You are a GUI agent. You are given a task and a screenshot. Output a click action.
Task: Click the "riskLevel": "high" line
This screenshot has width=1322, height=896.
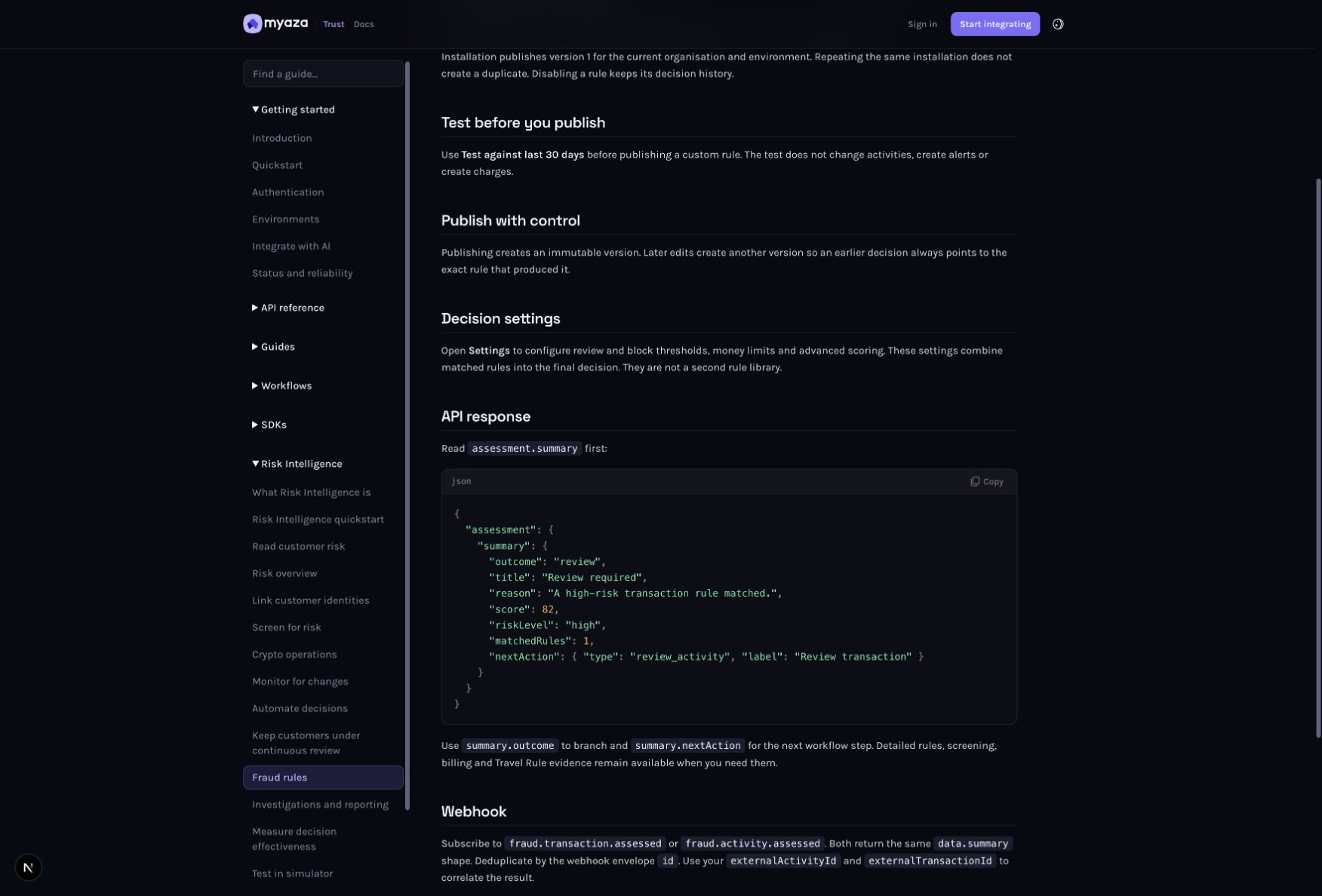tap(547, 625)
